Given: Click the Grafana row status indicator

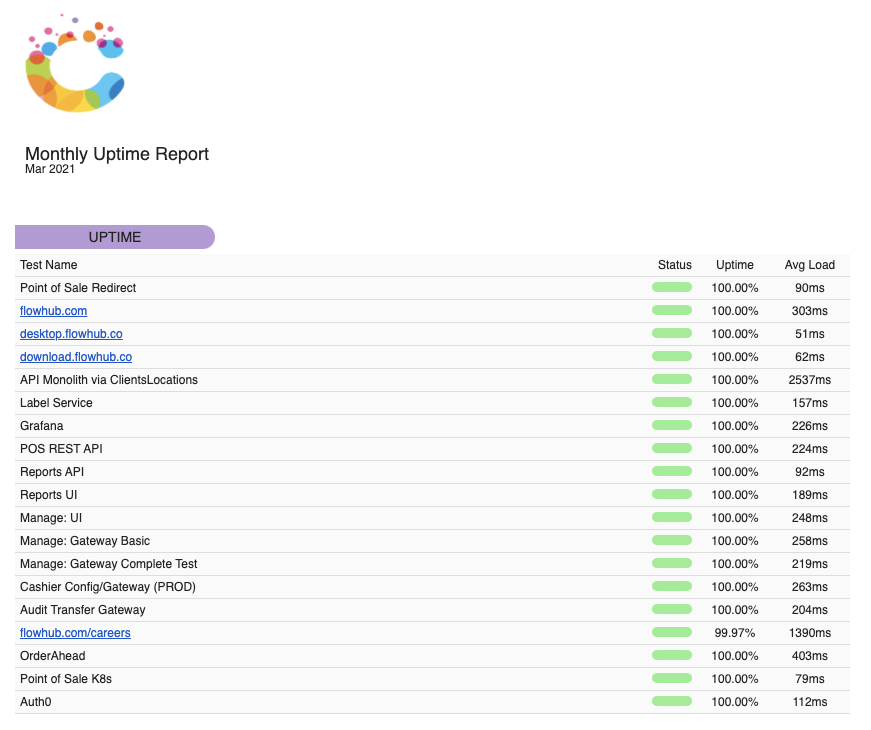Looking at the screenshot, I should (x=671, y=425).
